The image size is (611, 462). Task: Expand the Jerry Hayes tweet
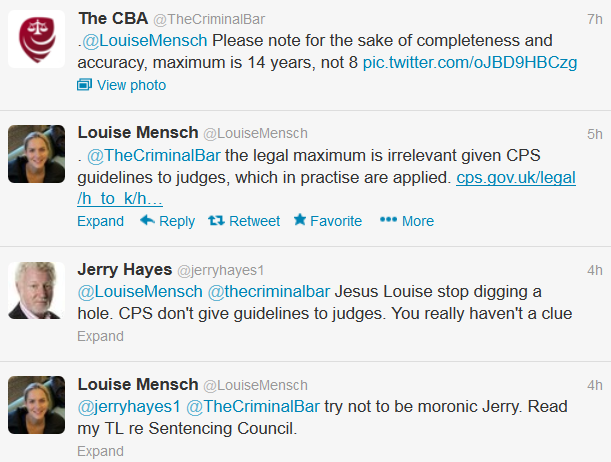click(101, 336)
